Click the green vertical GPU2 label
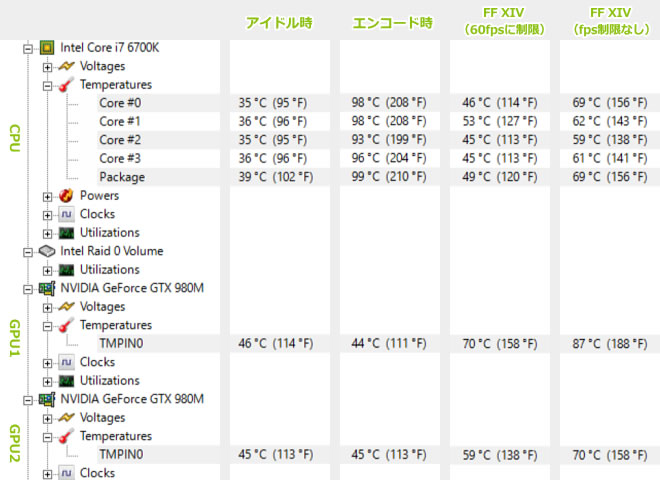This screenshot has width=660, height=480. point(15,443)
